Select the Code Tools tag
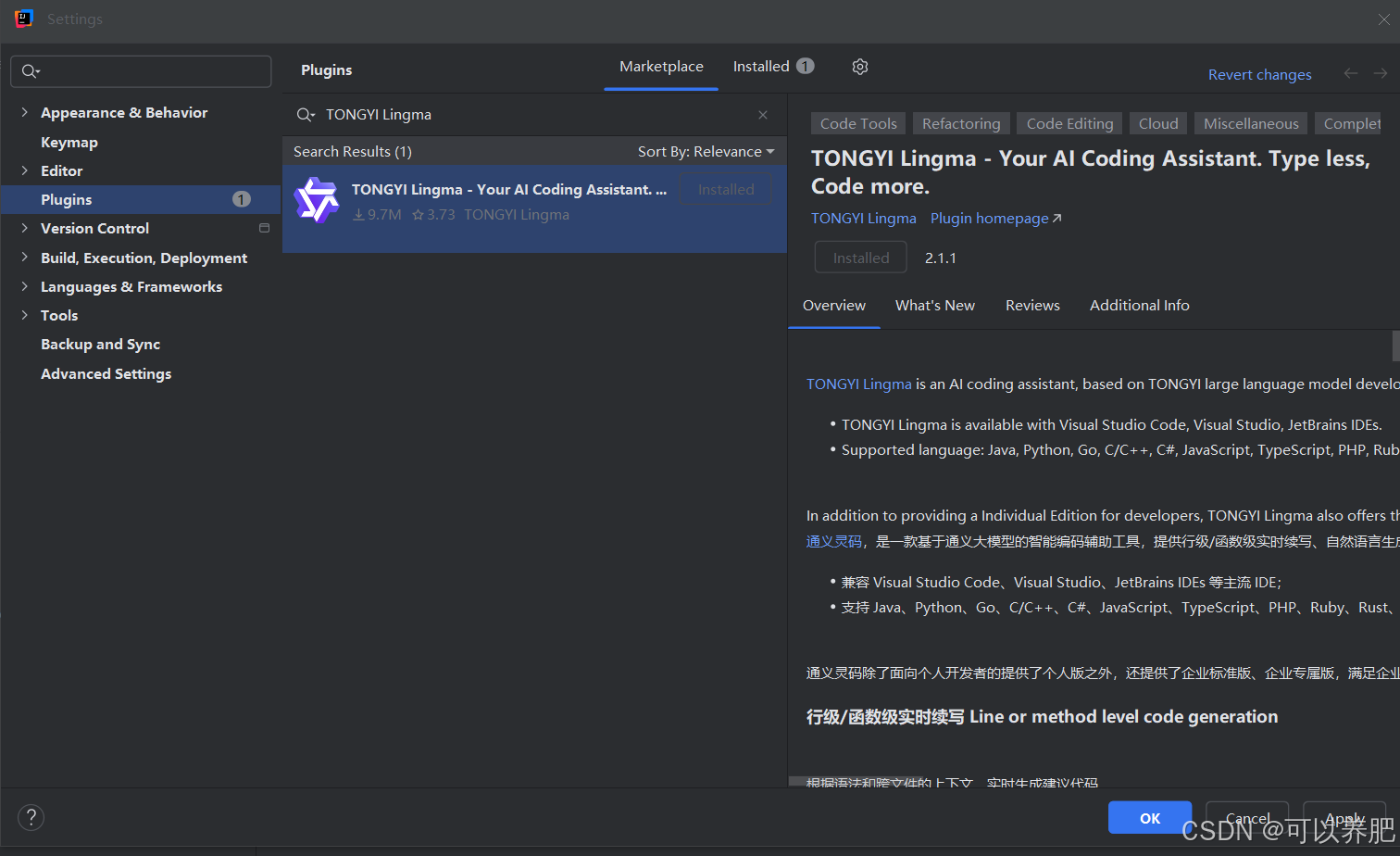 click(858, 123)
